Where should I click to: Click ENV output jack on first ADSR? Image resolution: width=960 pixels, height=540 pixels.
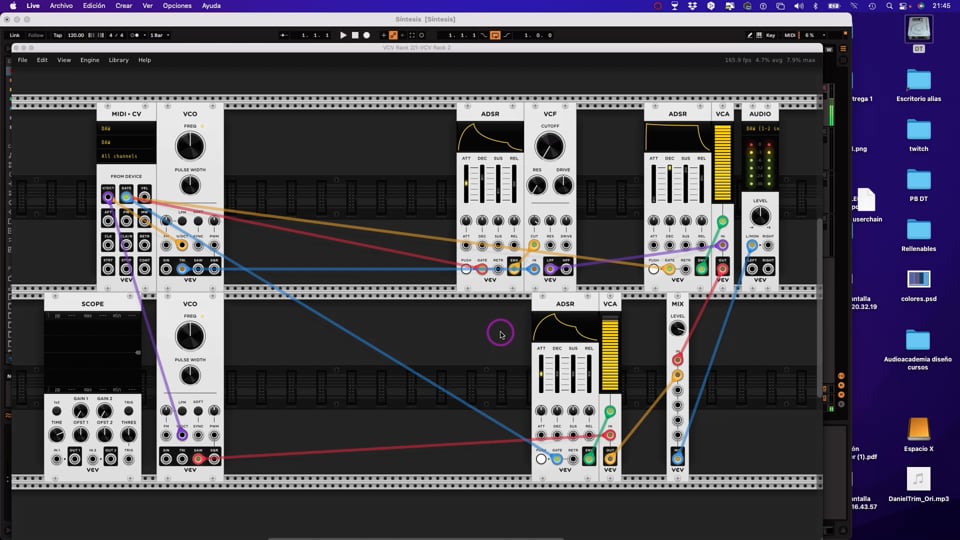pyautogui.click(x=514, y=269)
